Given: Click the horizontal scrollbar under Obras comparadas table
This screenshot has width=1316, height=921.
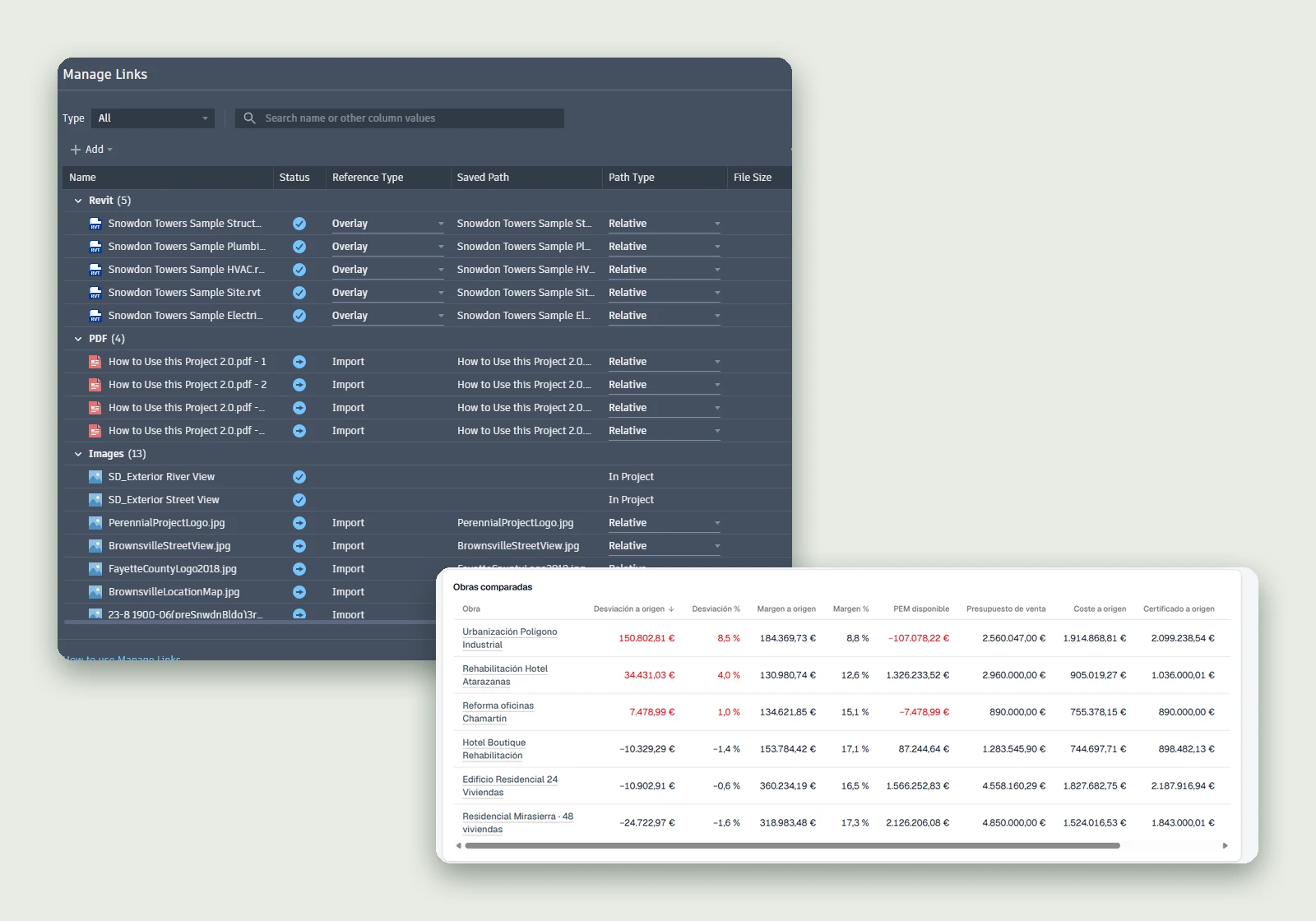Looking at the screenshot, I should coord(792,845).
